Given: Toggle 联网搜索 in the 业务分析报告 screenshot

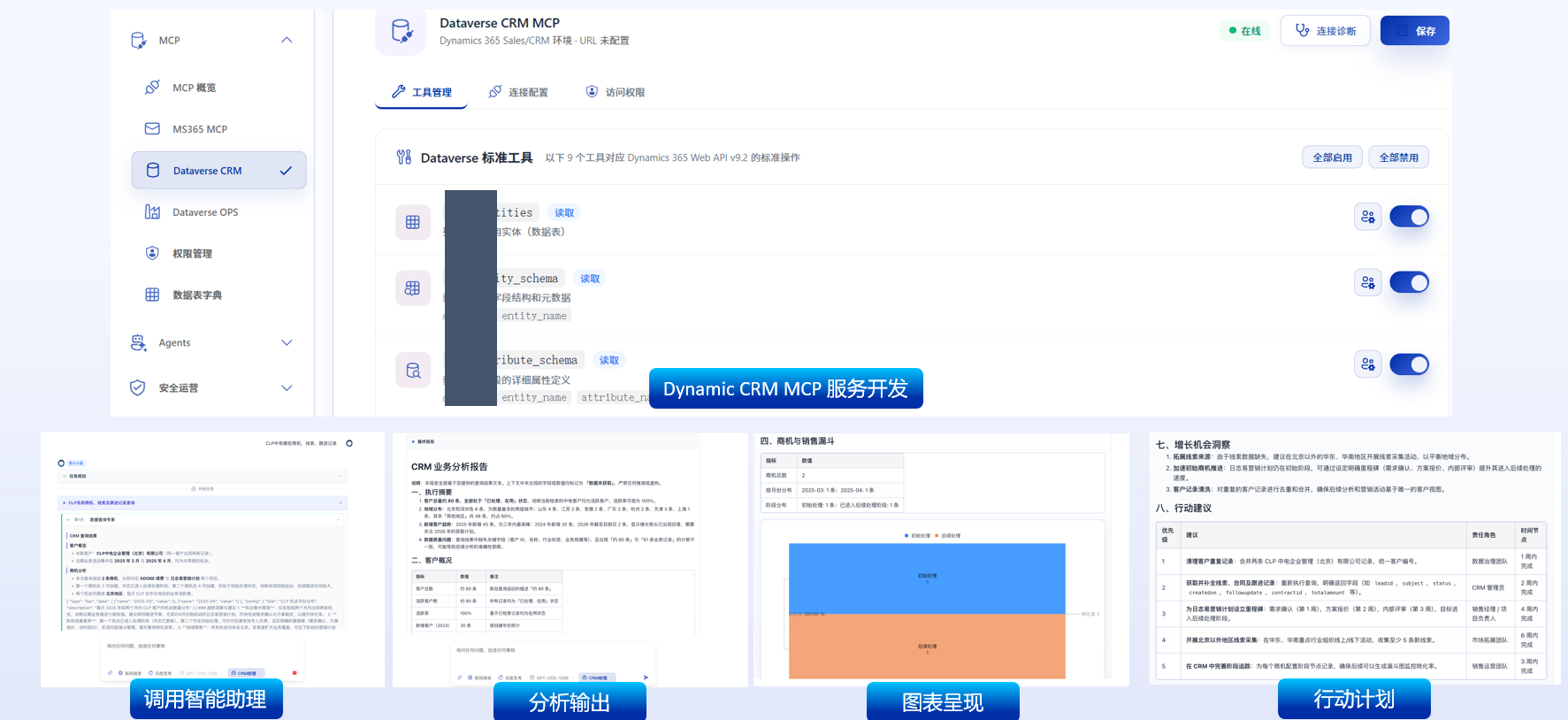Looking at the screenshot, I should pyautogui.click(x=480, y=678).
